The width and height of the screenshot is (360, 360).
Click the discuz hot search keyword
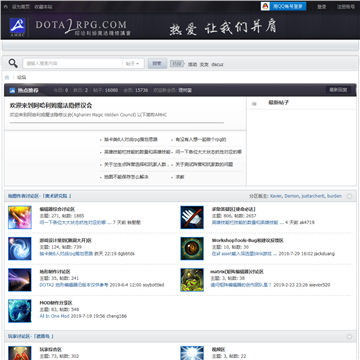(x=217, y=64)
